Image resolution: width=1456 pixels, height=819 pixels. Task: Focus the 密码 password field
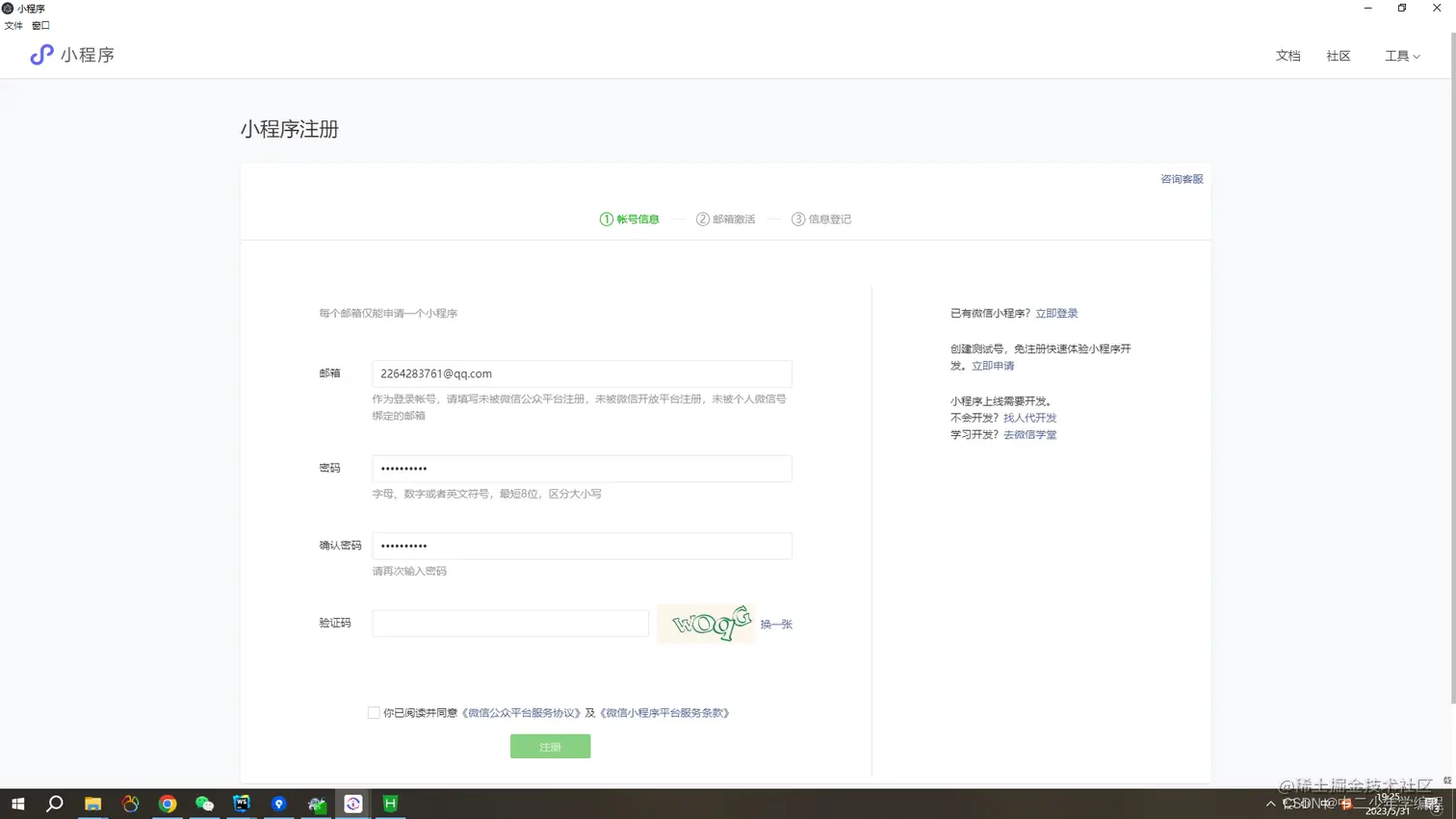tap(582, 469)
